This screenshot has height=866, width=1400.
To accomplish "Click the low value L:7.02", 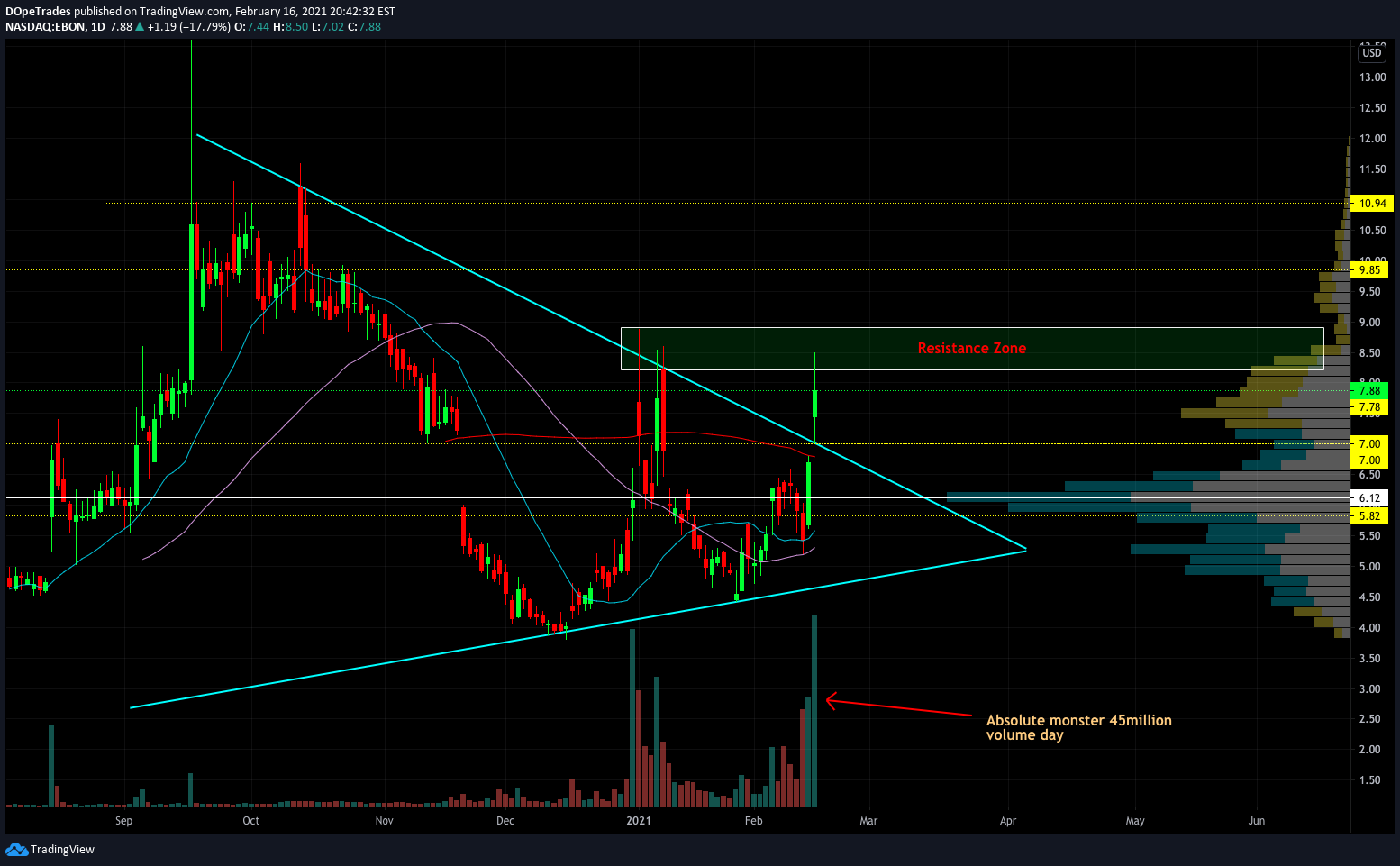I will pos(328,27).
